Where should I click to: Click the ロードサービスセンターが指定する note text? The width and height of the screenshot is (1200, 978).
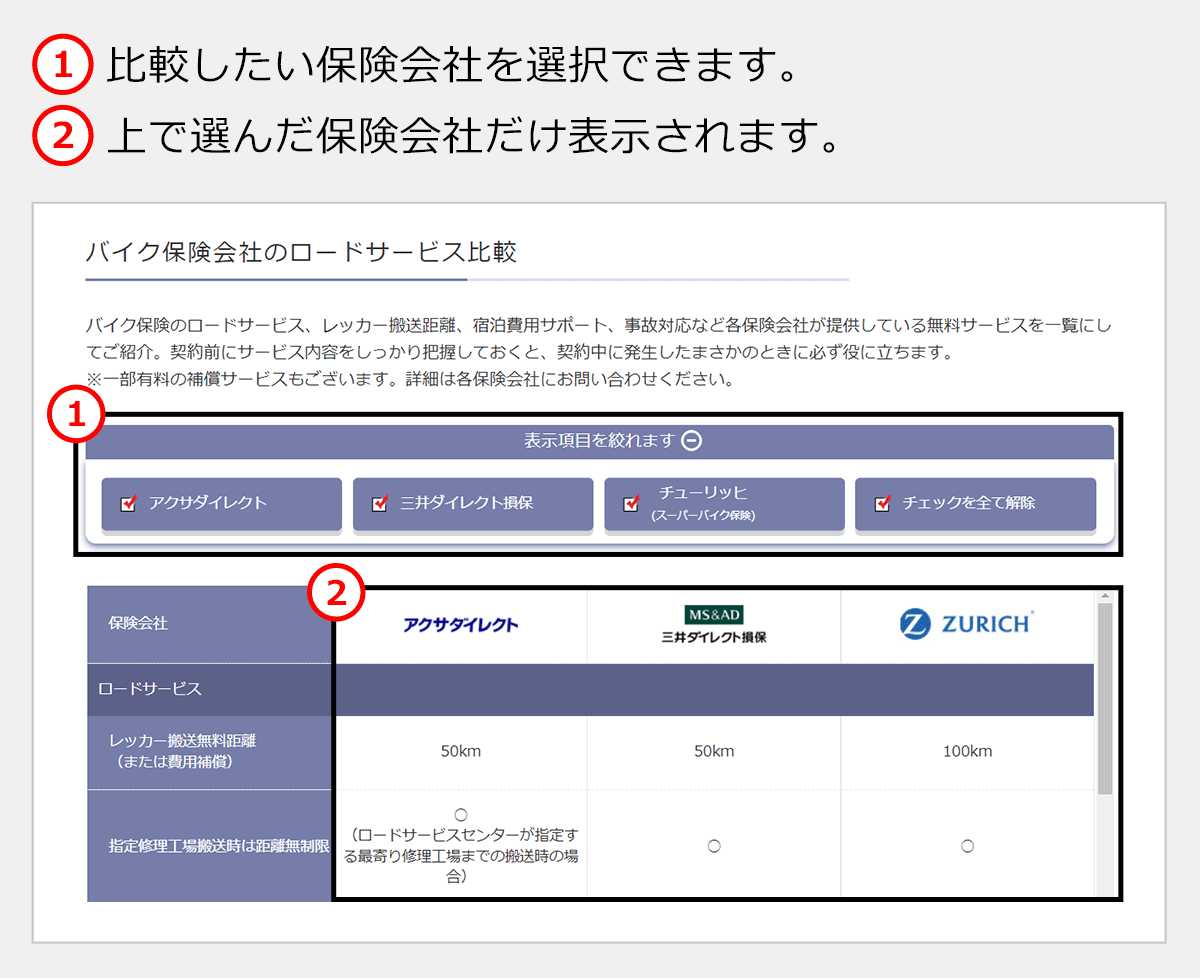coord(461,855)
